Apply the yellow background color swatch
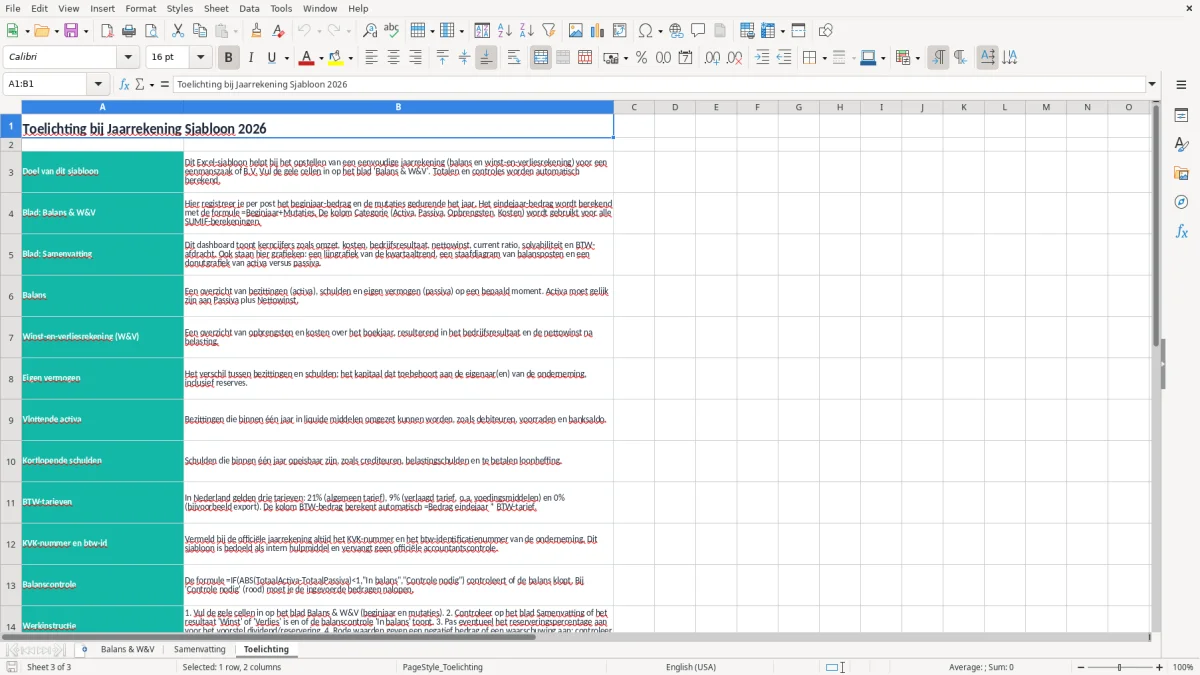Image resolution: width=1200 pixels, height=675 pixels. coord(337,58)
